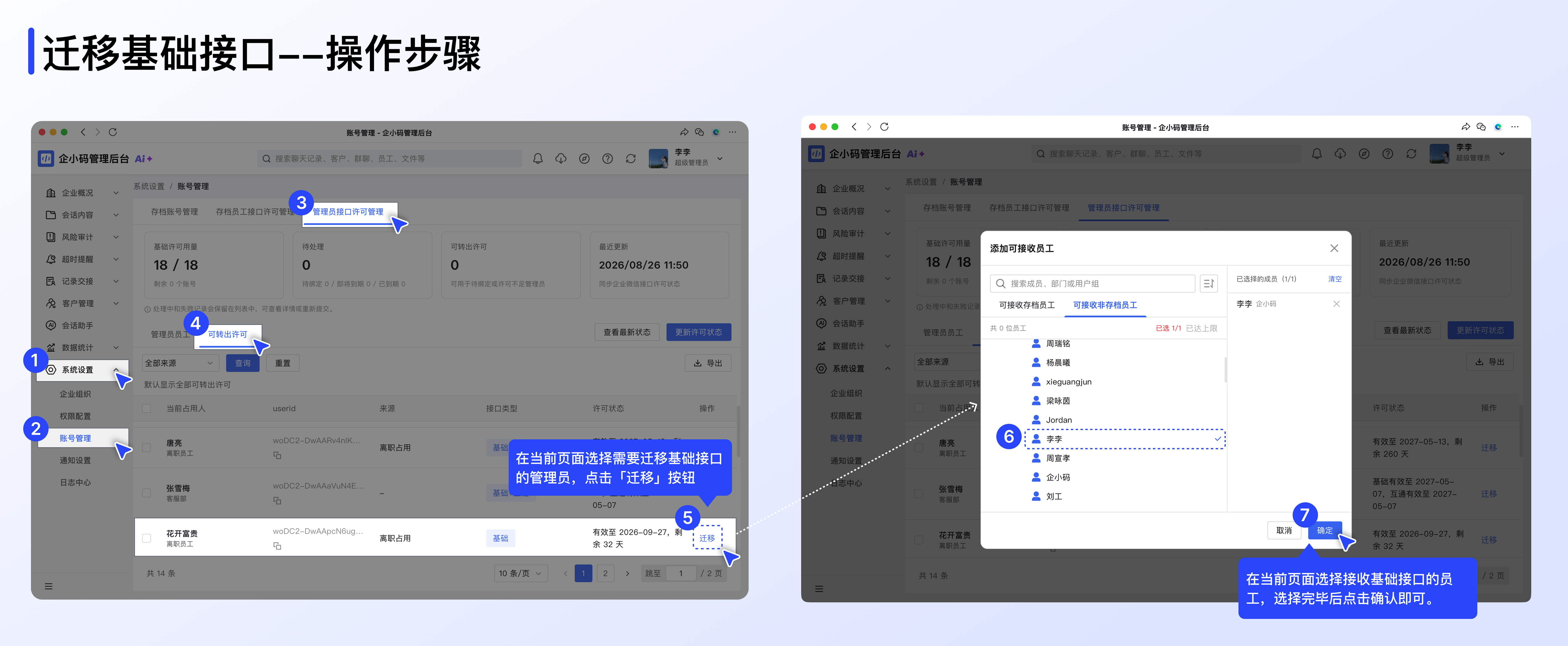Image resolution: width=1568 pixels, height=646 pixels.
Task: Click WeChat icon in right window titlebar
Action: [1481, 127]
